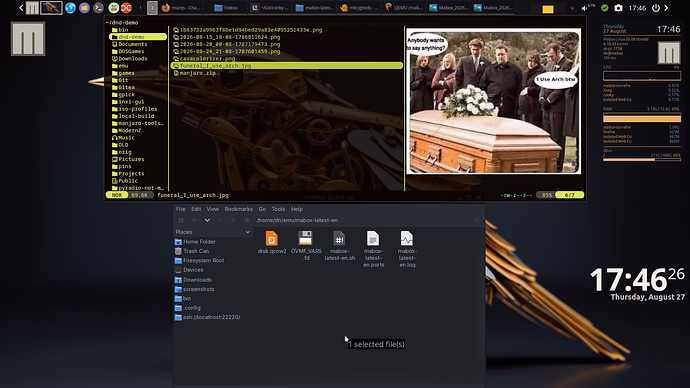The height and width of the screenshot is (388, 690).
Task: Go to home using the toolbar home icon
Action: pyautogui.click(x=247, y=220)
